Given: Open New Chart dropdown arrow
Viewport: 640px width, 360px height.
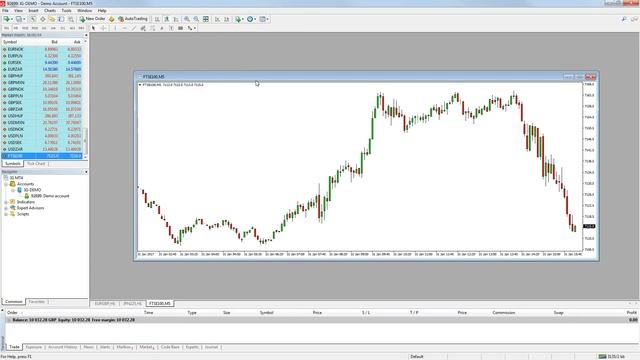Looking at the screenshot, I should coord(11,19).
